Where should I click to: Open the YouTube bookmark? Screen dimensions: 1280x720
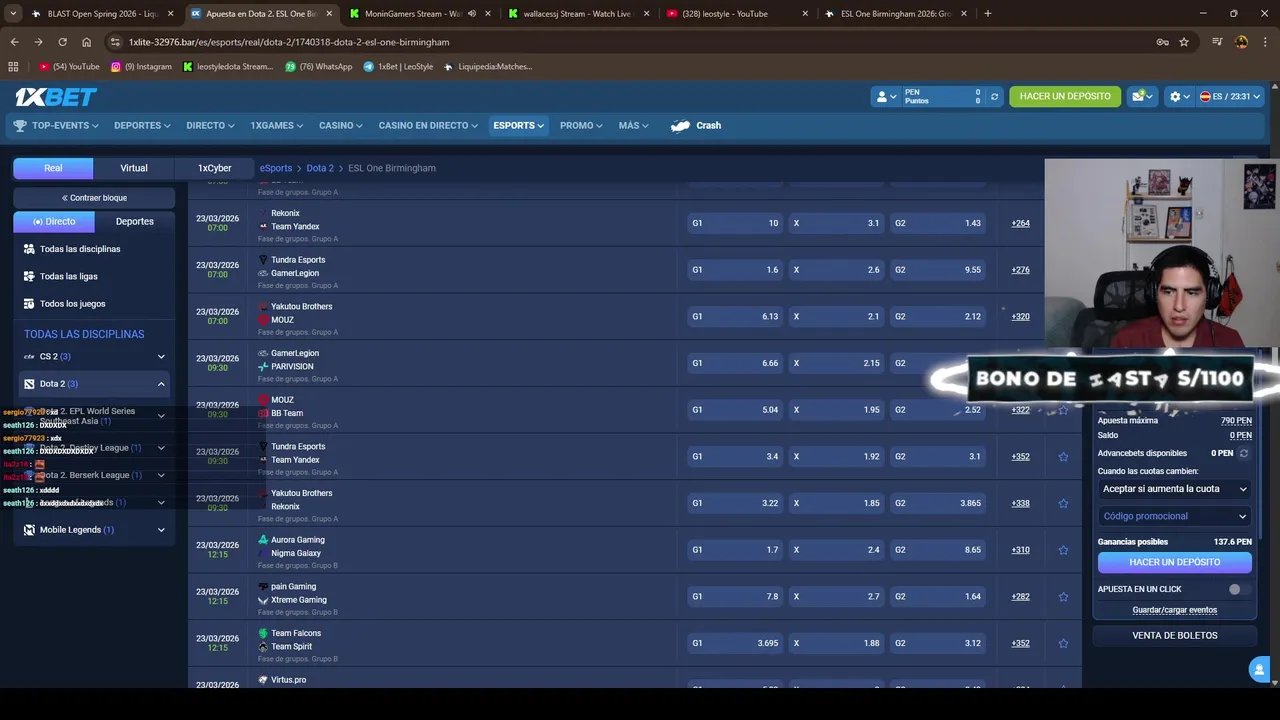pyautogui.click(x=69, y=67)
